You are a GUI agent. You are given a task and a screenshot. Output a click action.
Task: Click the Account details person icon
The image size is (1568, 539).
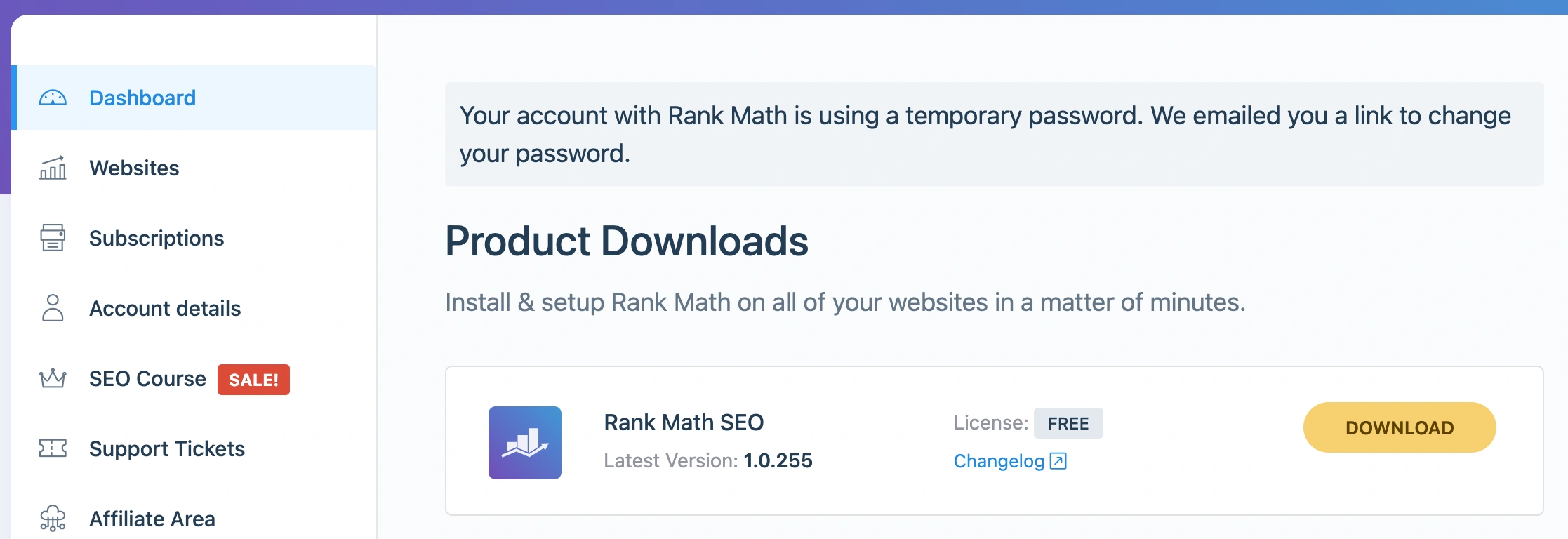(53, 308)
